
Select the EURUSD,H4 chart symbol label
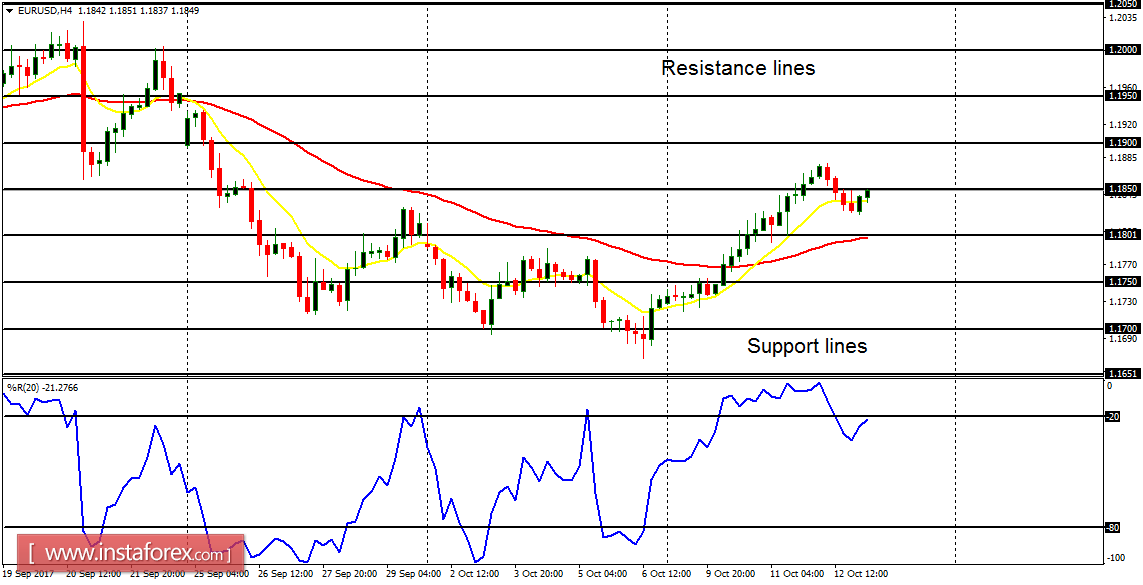tap(45, 8)
